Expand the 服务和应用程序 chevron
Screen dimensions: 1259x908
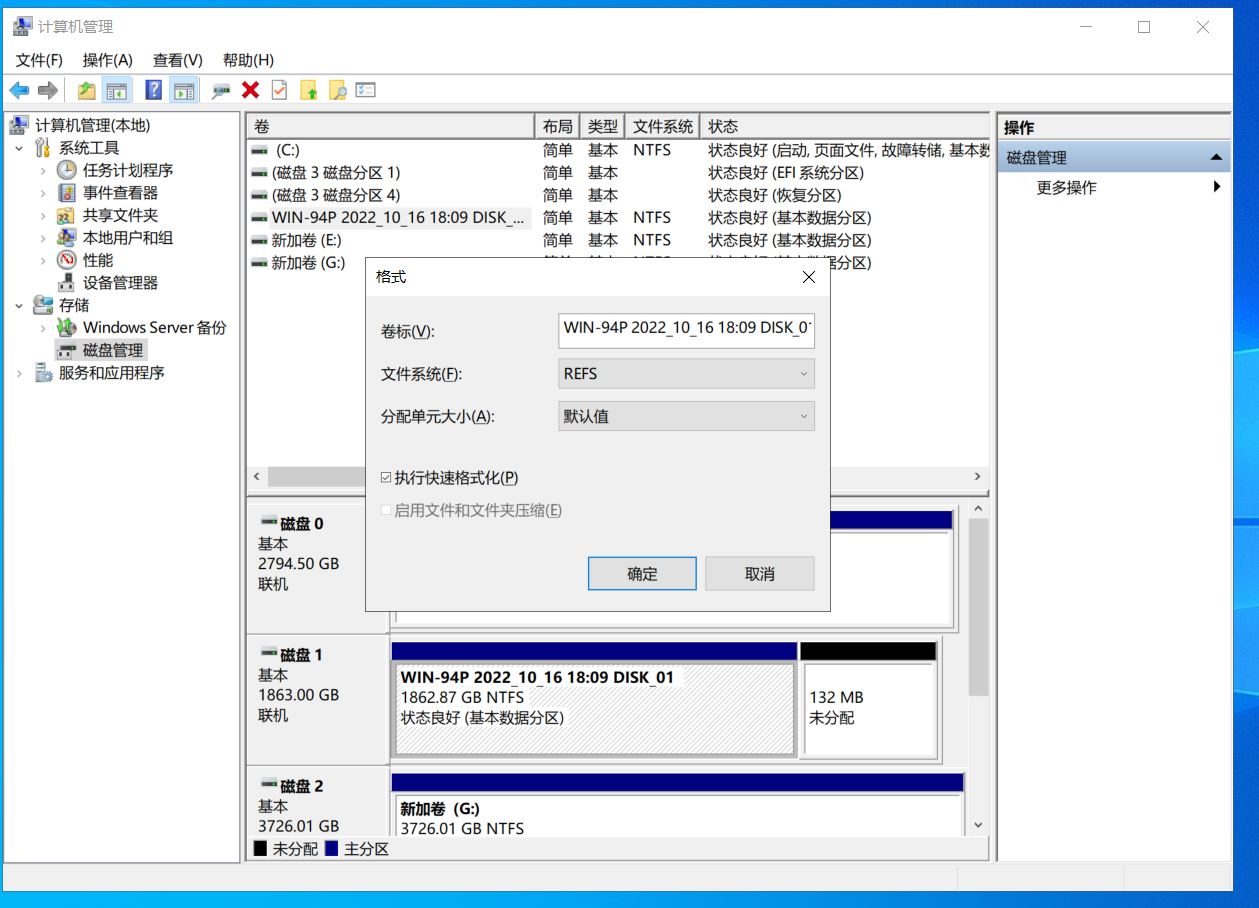click(x=19, y=373)
